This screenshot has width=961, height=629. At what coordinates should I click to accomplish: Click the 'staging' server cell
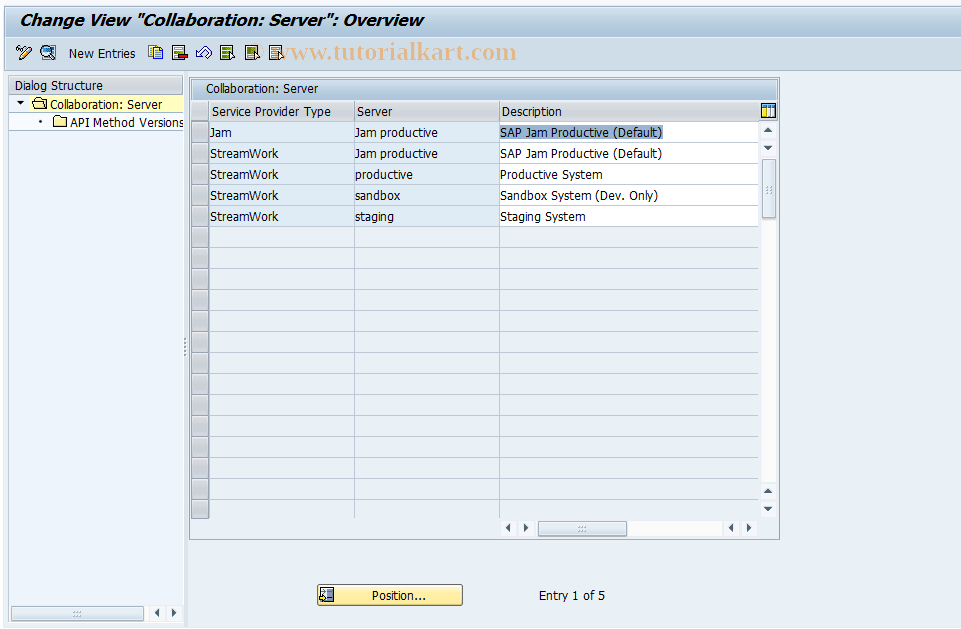[427, 216]
